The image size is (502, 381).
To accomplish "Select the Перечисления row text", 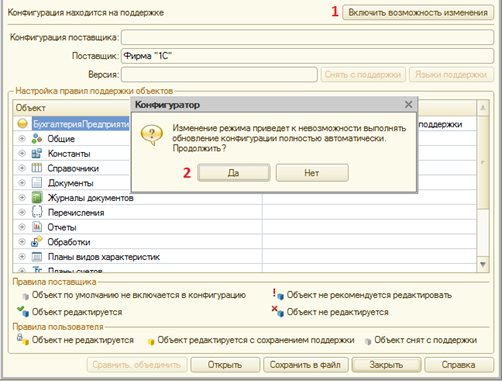I will point(76,212).
